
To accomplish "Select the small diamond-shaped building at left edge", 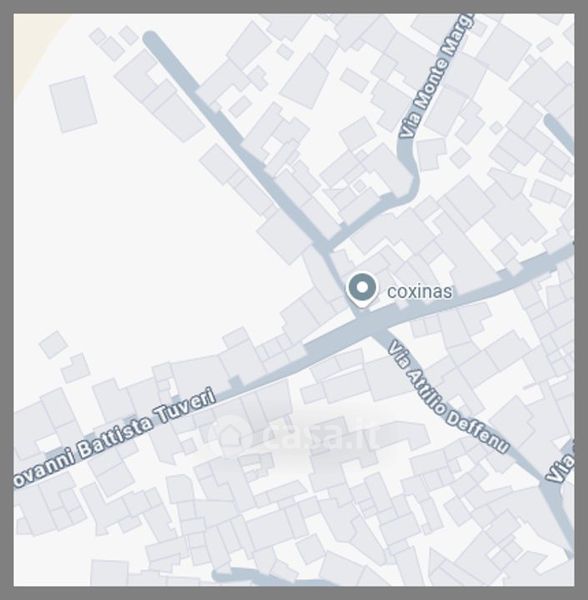I will point(54,344).
